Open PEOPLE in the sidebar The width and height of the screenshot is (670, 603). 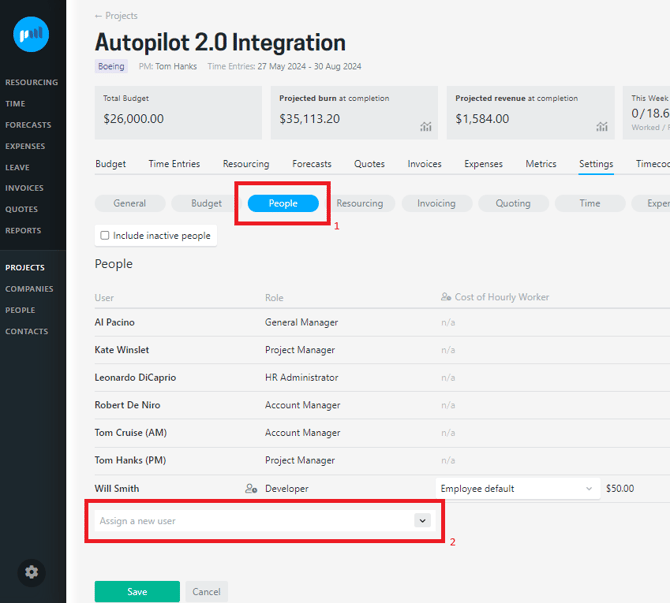pyautogui.click(x=20, y=310)
